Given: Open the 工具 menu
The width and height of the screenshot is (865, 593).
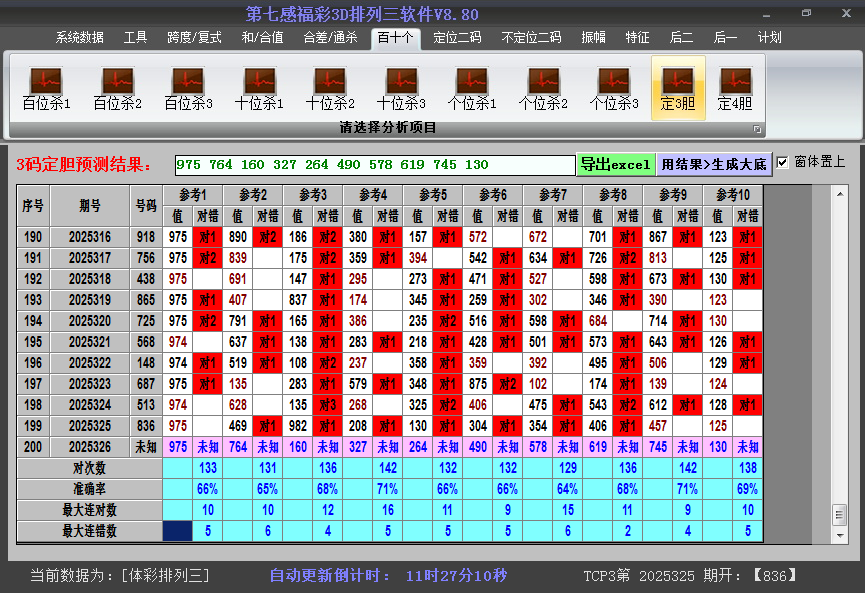Looking at the screenshot, I should tap(136, 37).
